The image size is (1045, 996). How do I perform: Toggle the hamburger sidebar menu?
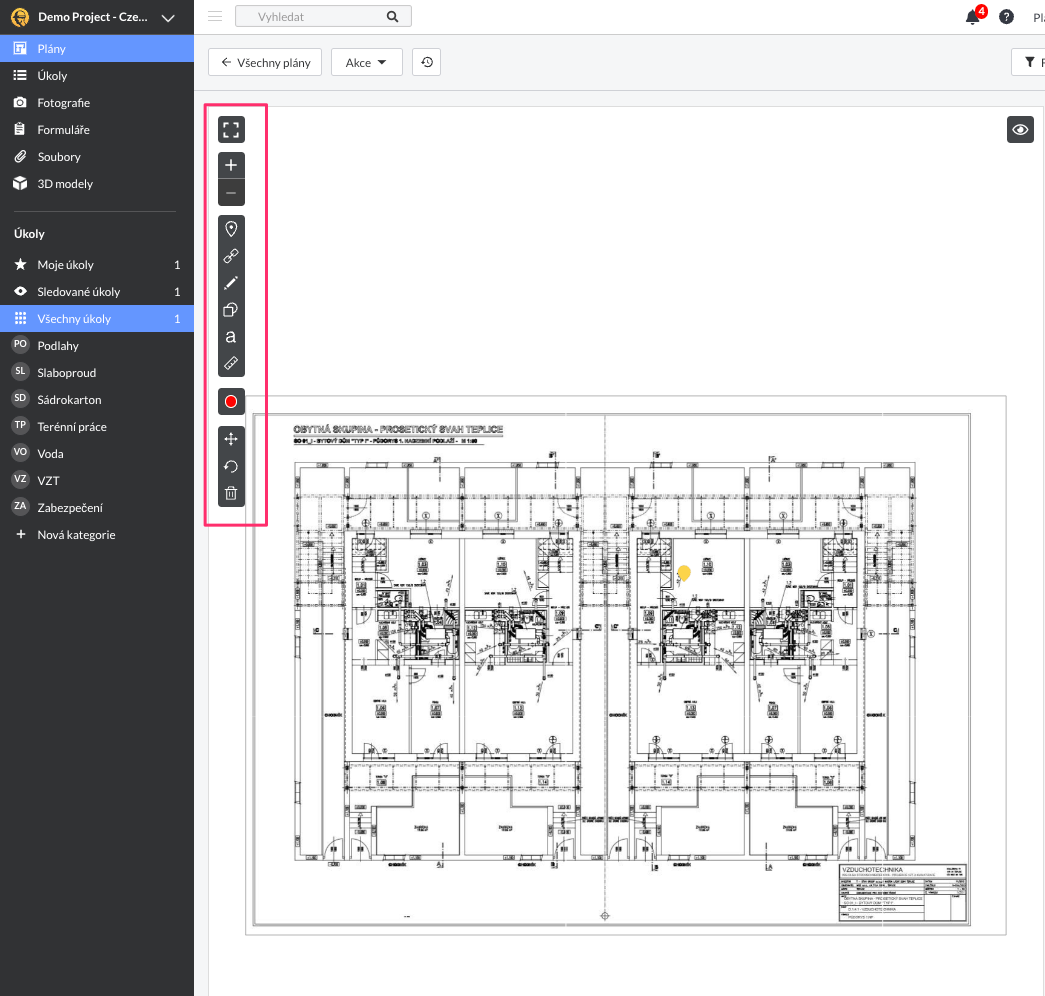tap(215, 16)
